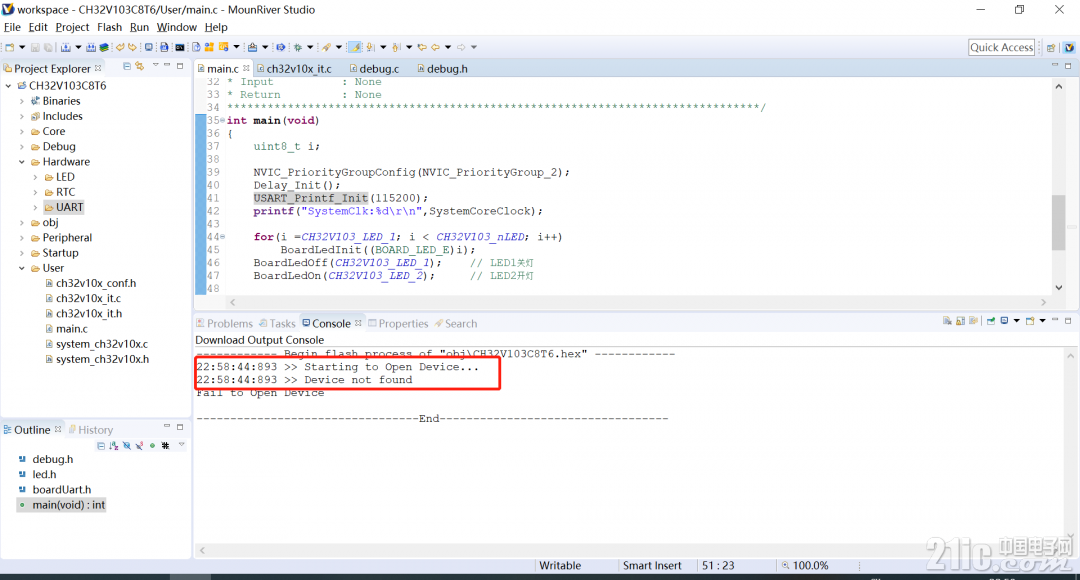The height and width of the screenshot is (580, 1080).
Task: Switch to the ch32v10x_it.c editor tab
Action: 294,69
